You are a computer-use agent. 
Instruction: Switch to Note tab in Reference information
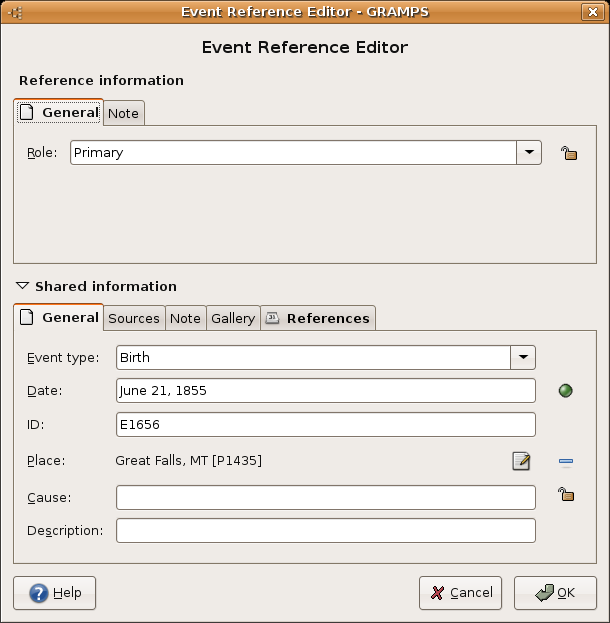[124, 114]
